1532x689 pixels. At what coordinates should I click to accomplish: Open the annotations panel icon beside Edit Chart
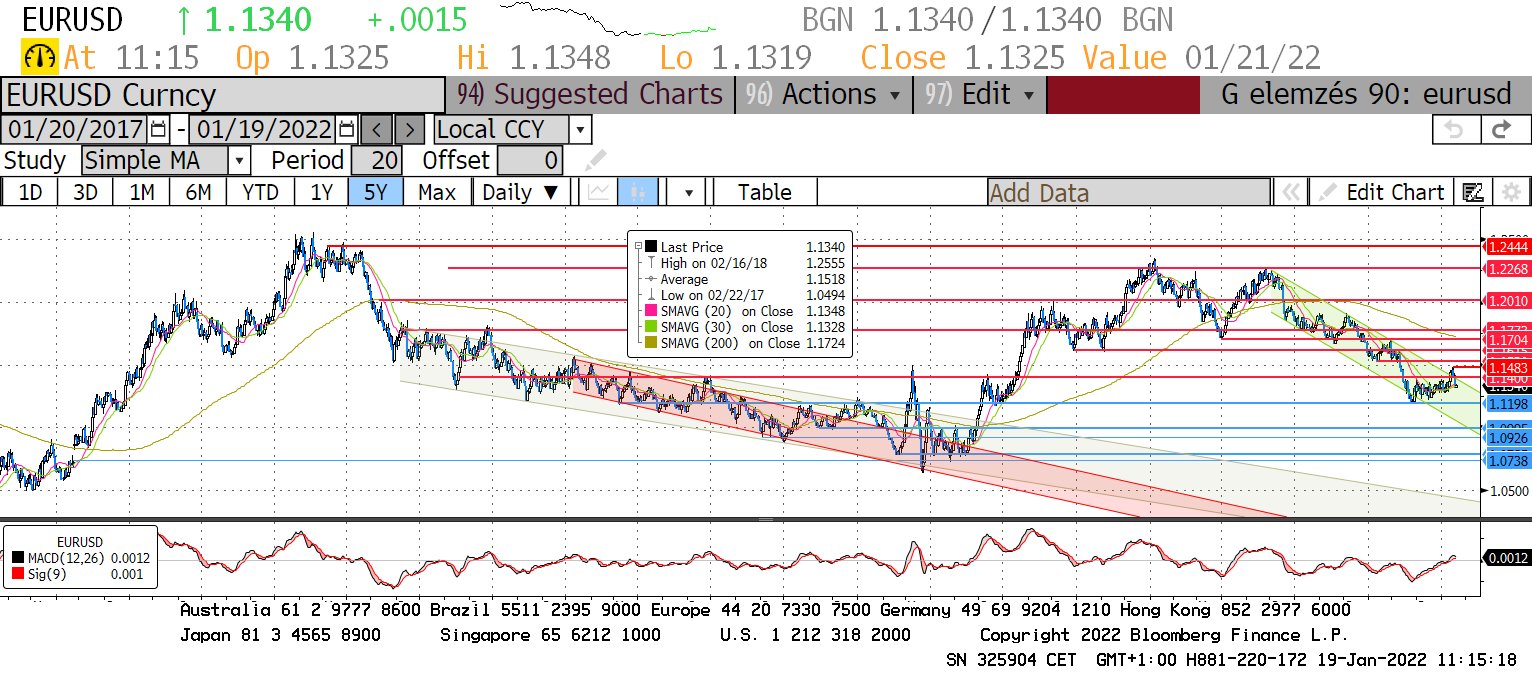(1472, 192)
